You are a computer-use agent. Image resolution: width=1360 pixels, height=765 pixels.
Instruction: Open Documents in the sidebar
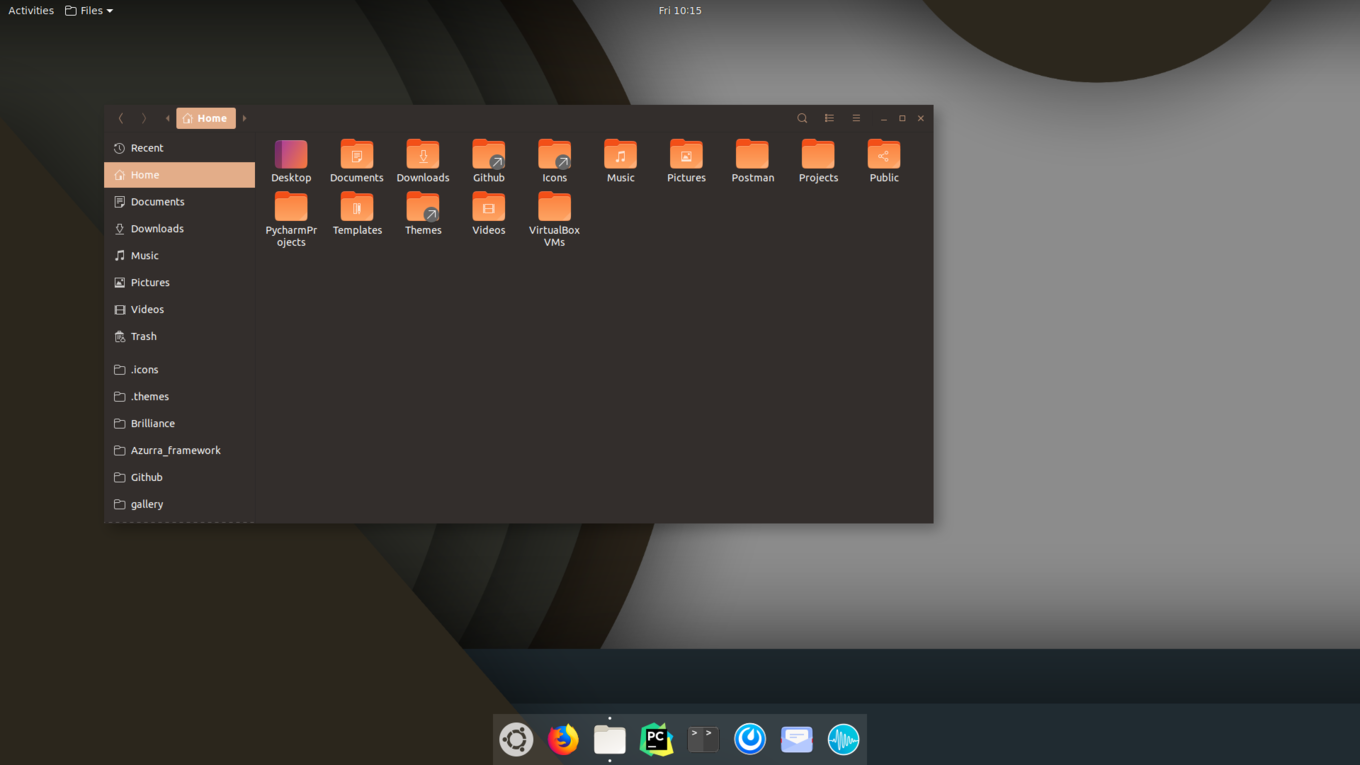coord(180,202)
